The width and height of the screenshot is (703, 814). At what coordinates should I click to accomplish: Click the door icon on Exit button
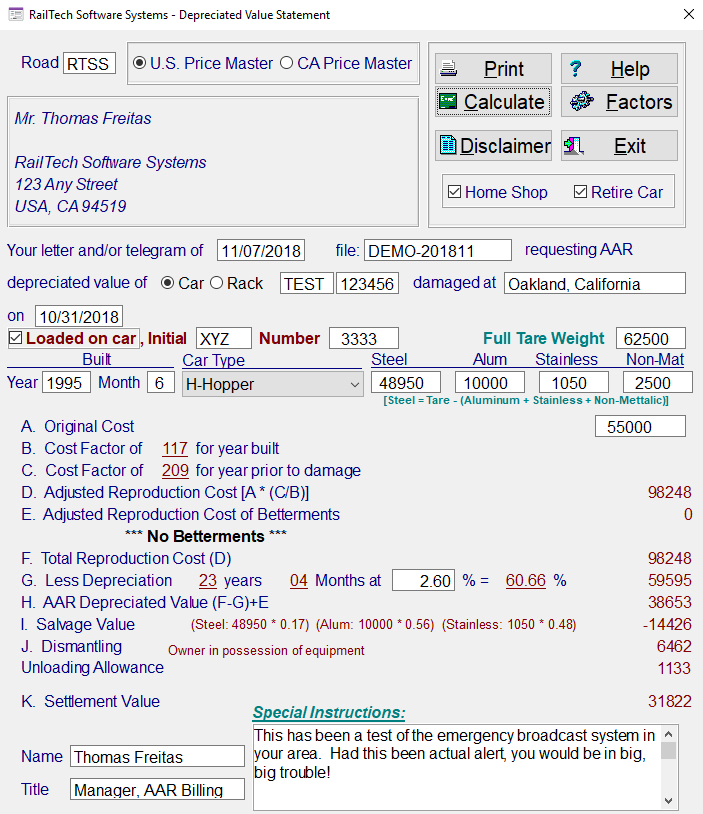point(574,146)
